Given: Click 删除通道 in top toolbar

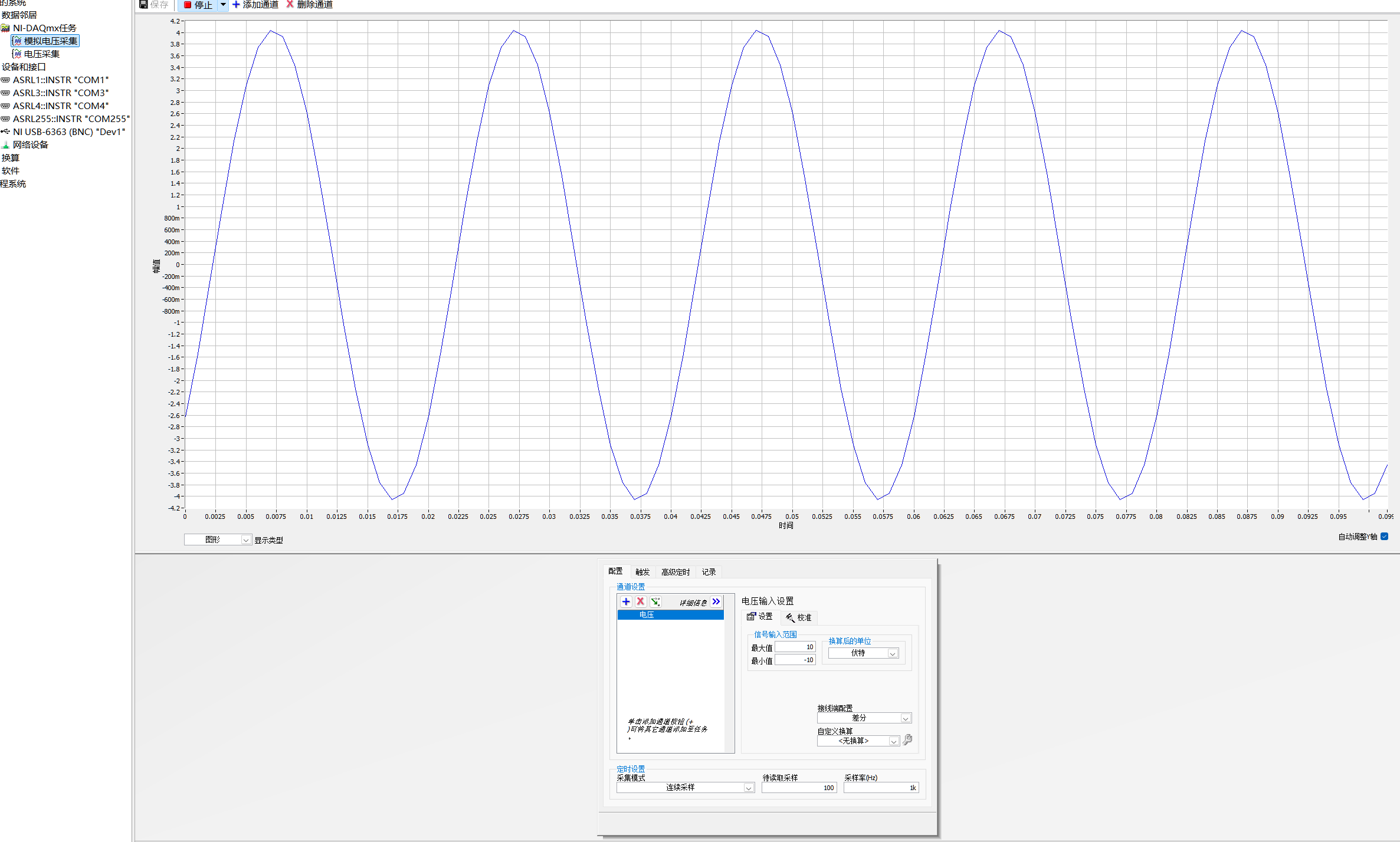Looking at the screenshot, I should [310, 5].
